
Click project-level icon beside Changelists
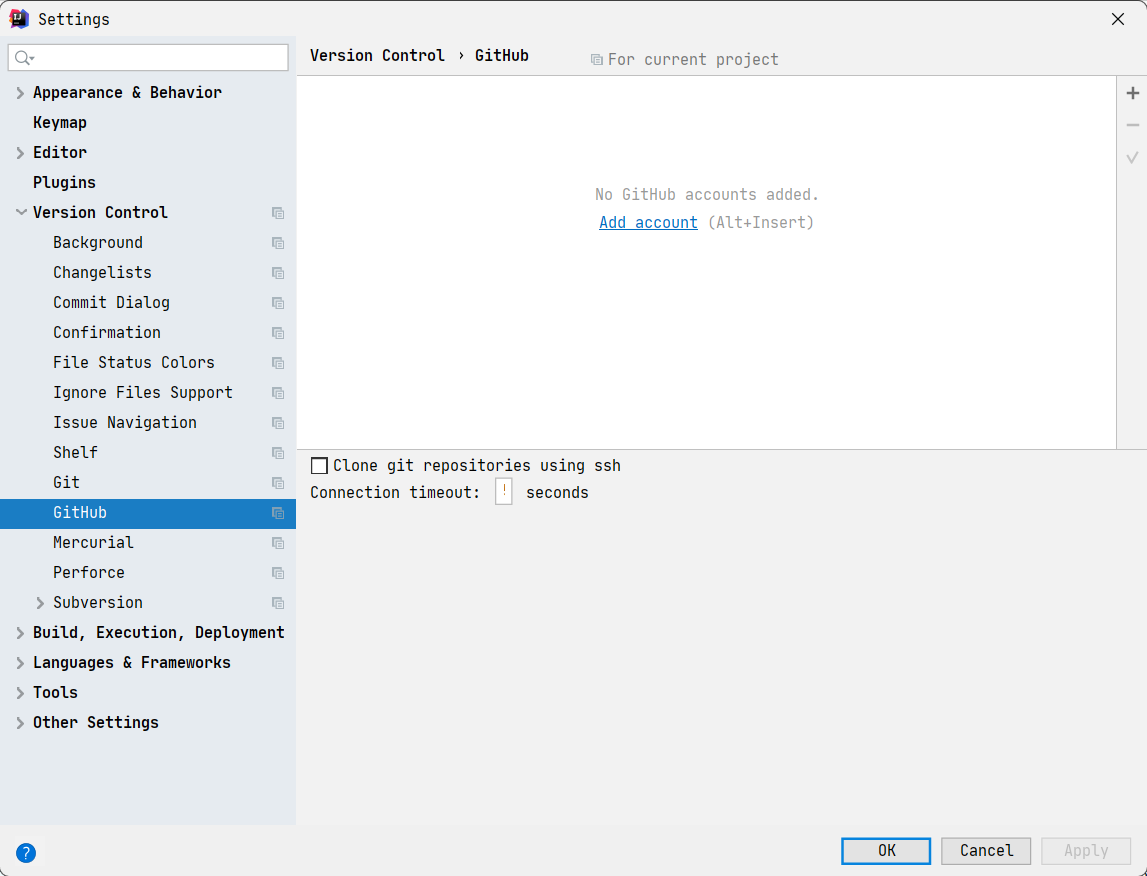[278, 273]
